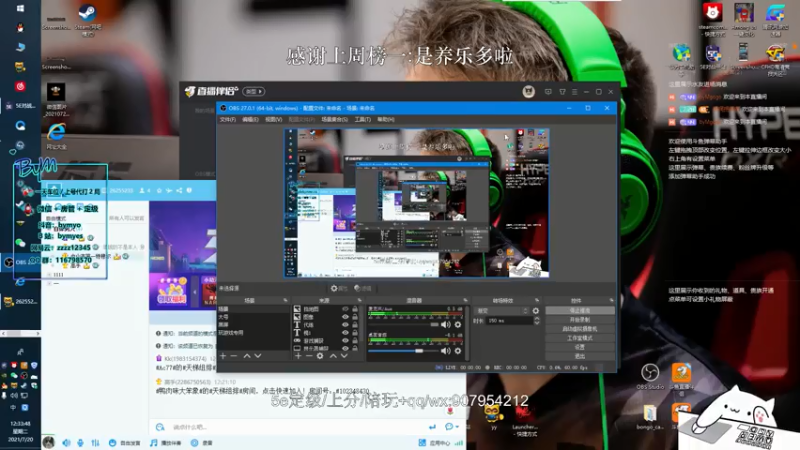800x450 pixels.
Task: Adjust the 桌面音频 volume slider
Action: (405, 351)
